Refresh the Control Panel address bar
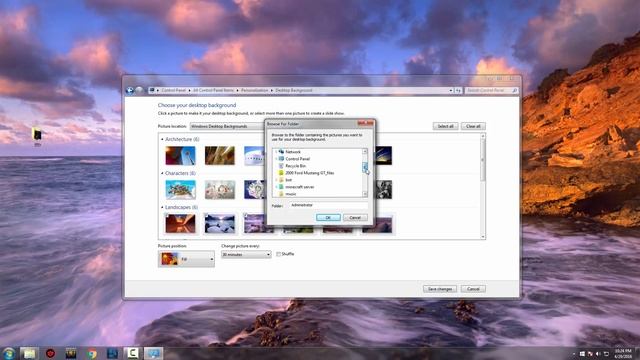This screenshot has width=640, height=360. click(x=458, y=90)
